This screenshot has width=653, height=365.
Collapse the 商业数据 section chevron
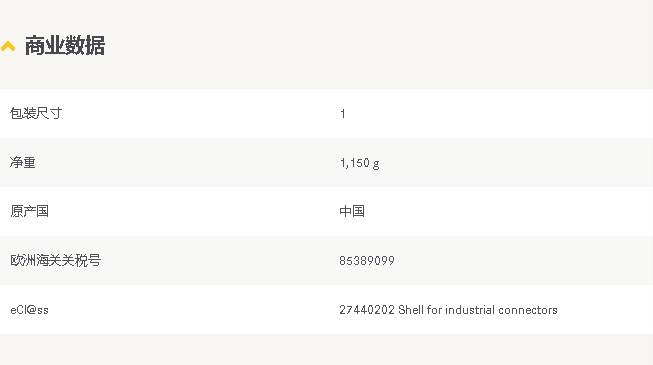[8, 46]
